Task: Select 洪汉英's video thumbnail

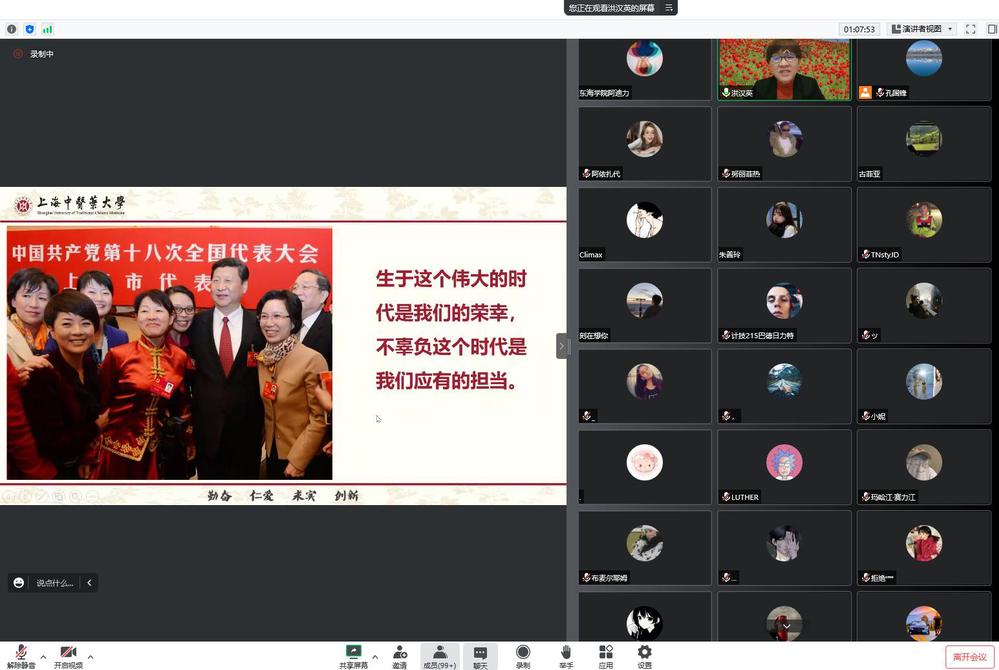Action: coord(784,68)
